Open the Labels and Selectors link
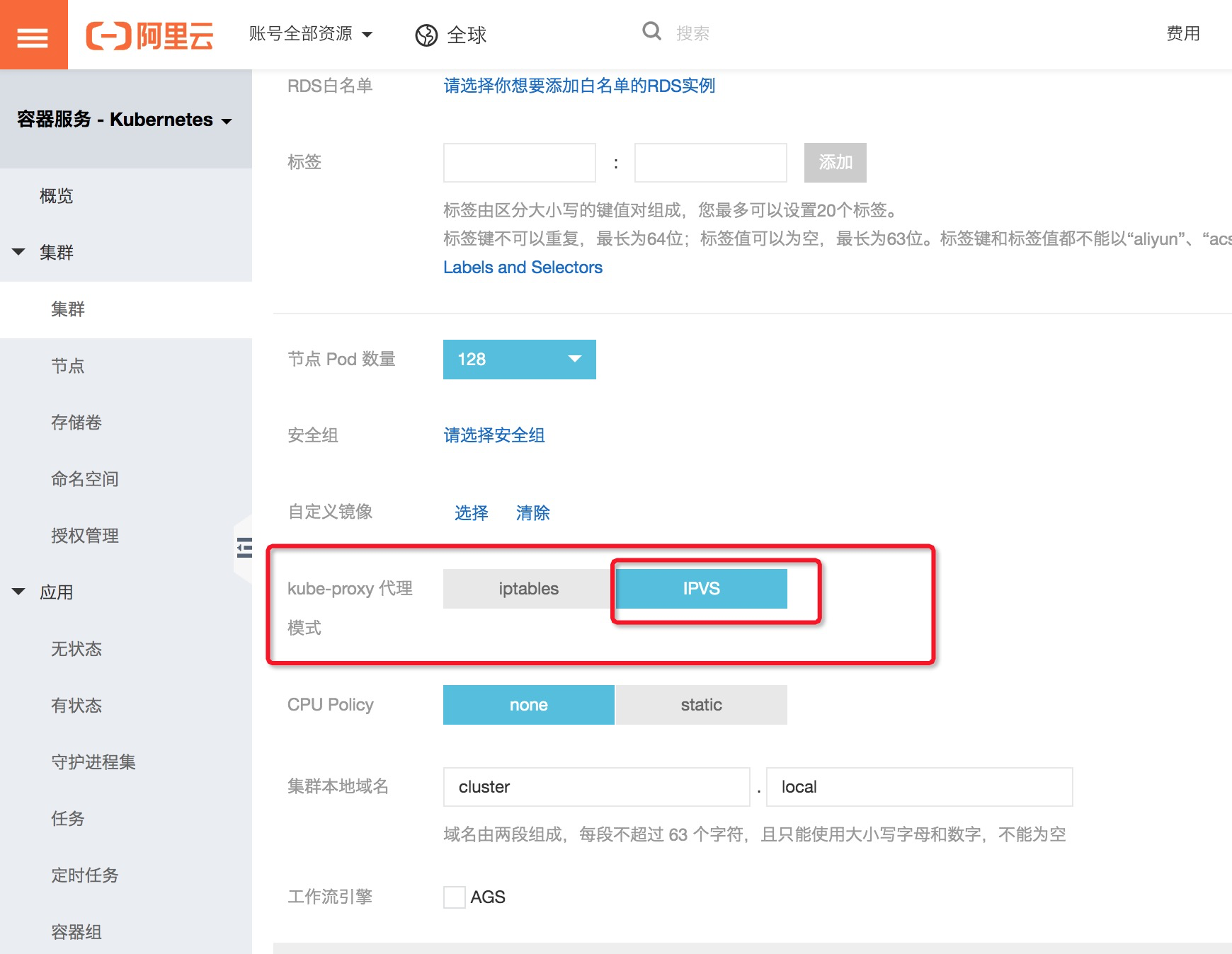1232x954 pixels. pos(523,268)
